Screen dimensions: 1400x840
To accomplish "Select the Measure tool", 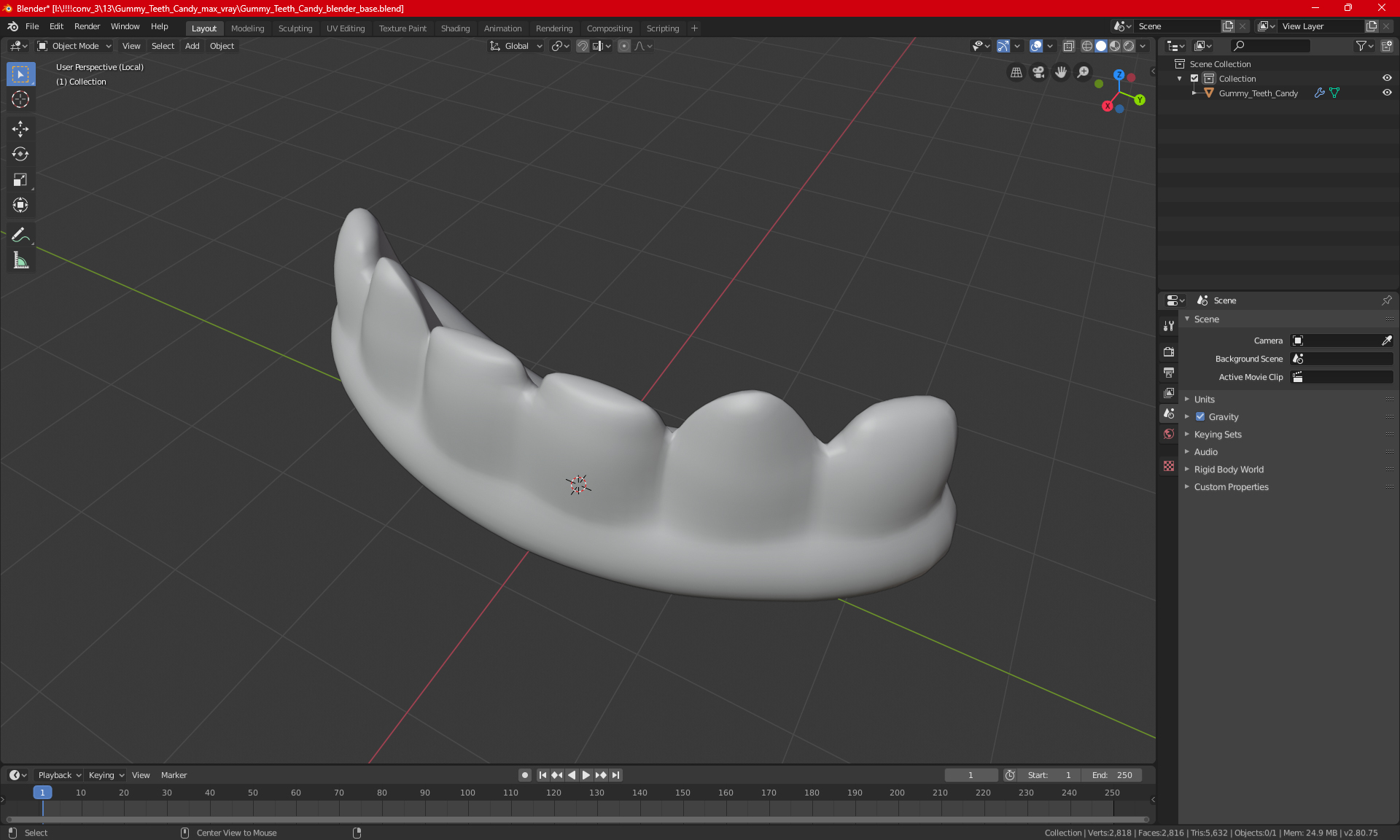I will pos(20,260).
